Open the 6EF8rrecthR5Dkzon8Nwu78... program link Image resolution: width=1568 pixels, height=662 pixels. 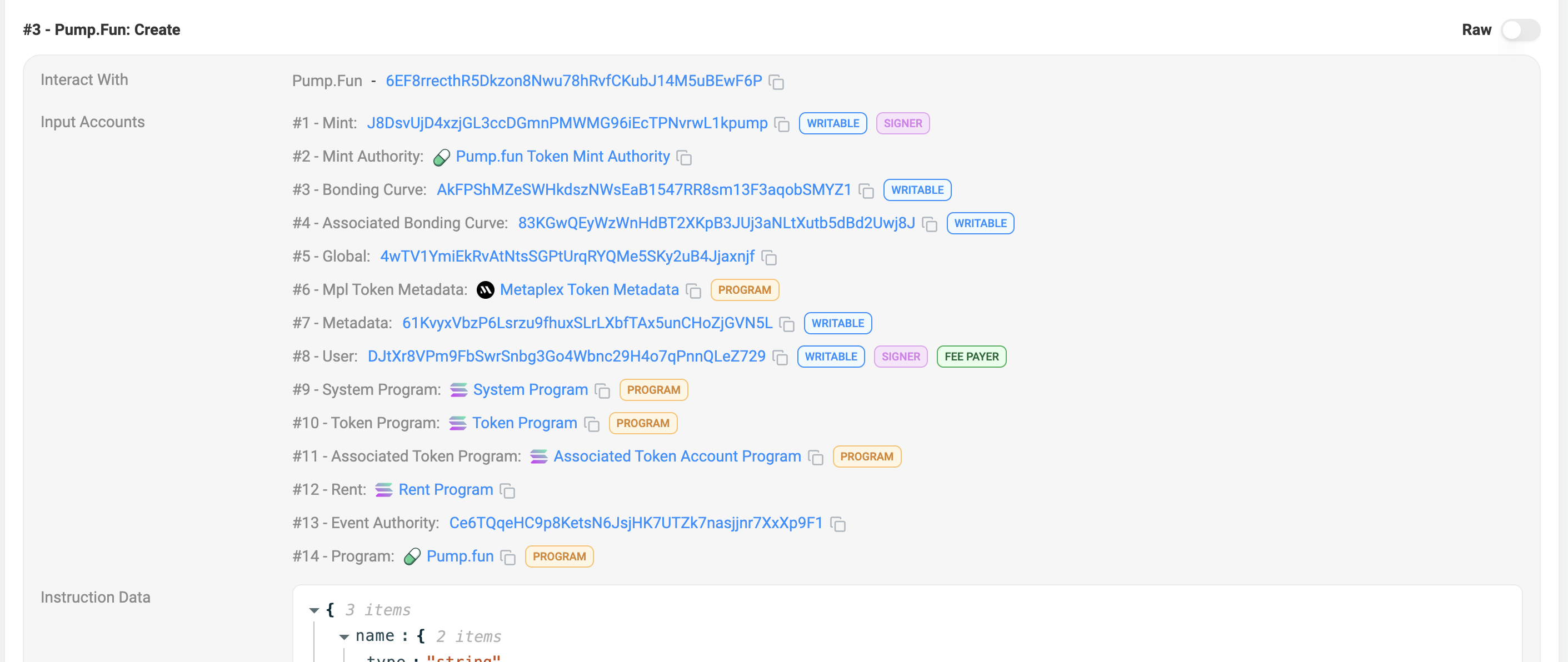(x=573, y=81)
